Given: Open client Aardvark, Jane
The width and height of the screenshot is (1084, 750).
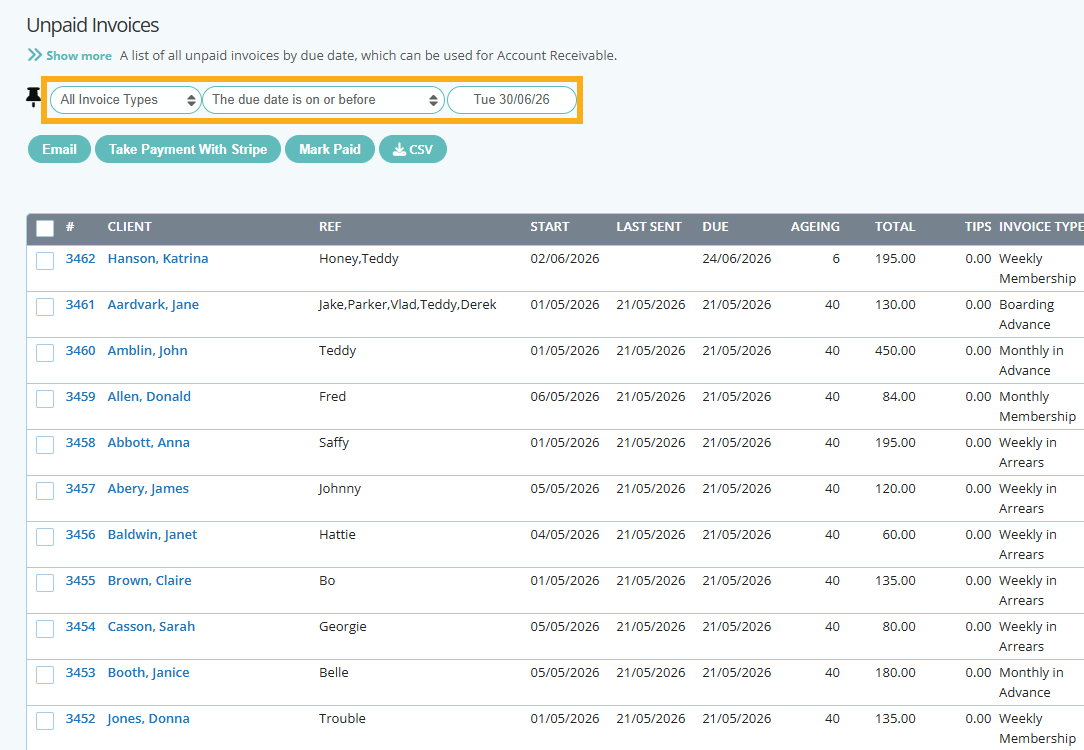Looking at the screenshot, I should [x=153, y=304].
